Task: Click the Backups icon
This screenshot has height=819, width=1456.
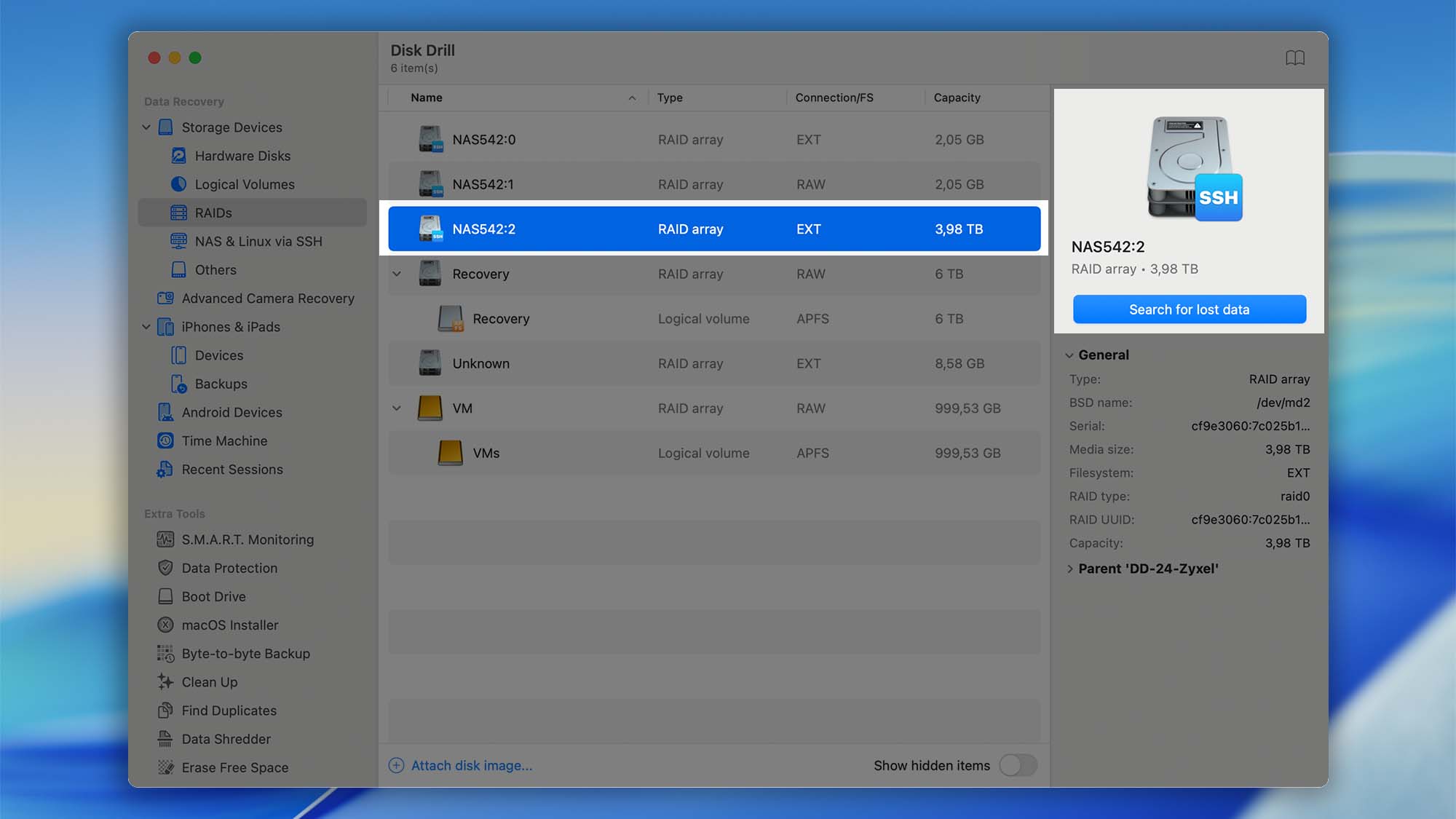Action: tap(178, 384)
